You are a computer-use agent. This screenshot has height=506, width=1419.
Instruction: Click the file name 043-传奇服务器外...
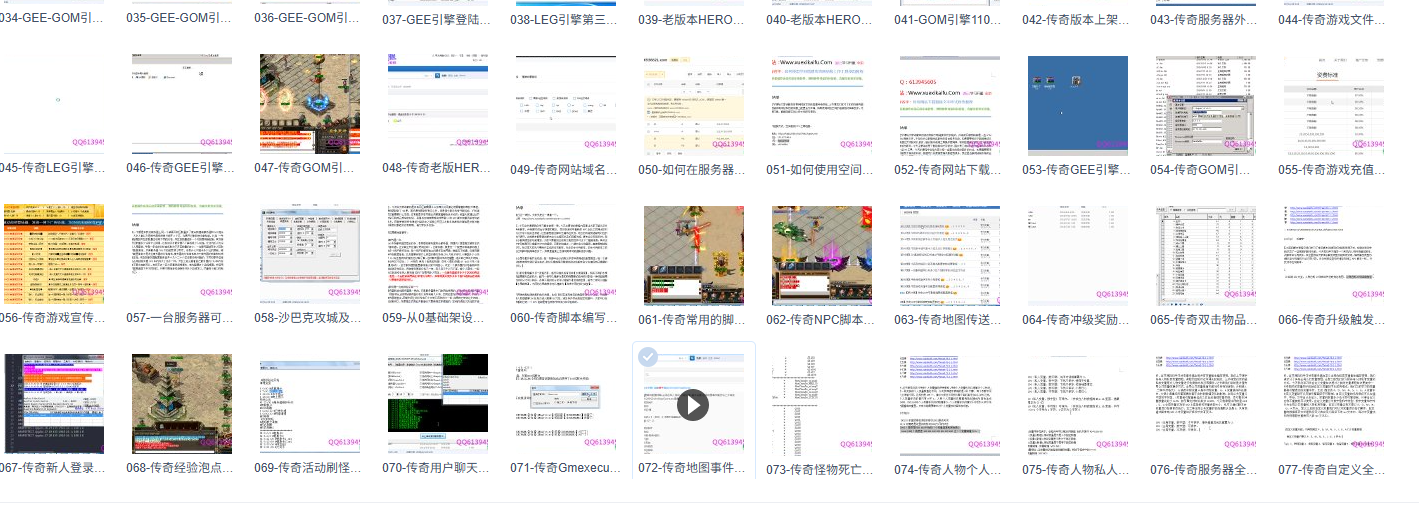[1204, 19]
